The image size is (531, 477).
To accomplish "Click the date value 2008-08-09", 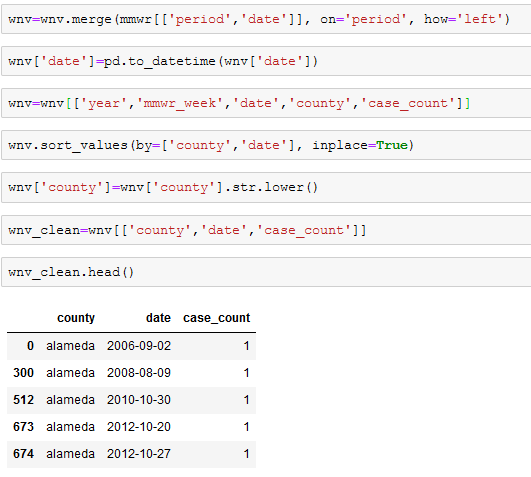I will (x=139, y=373).
